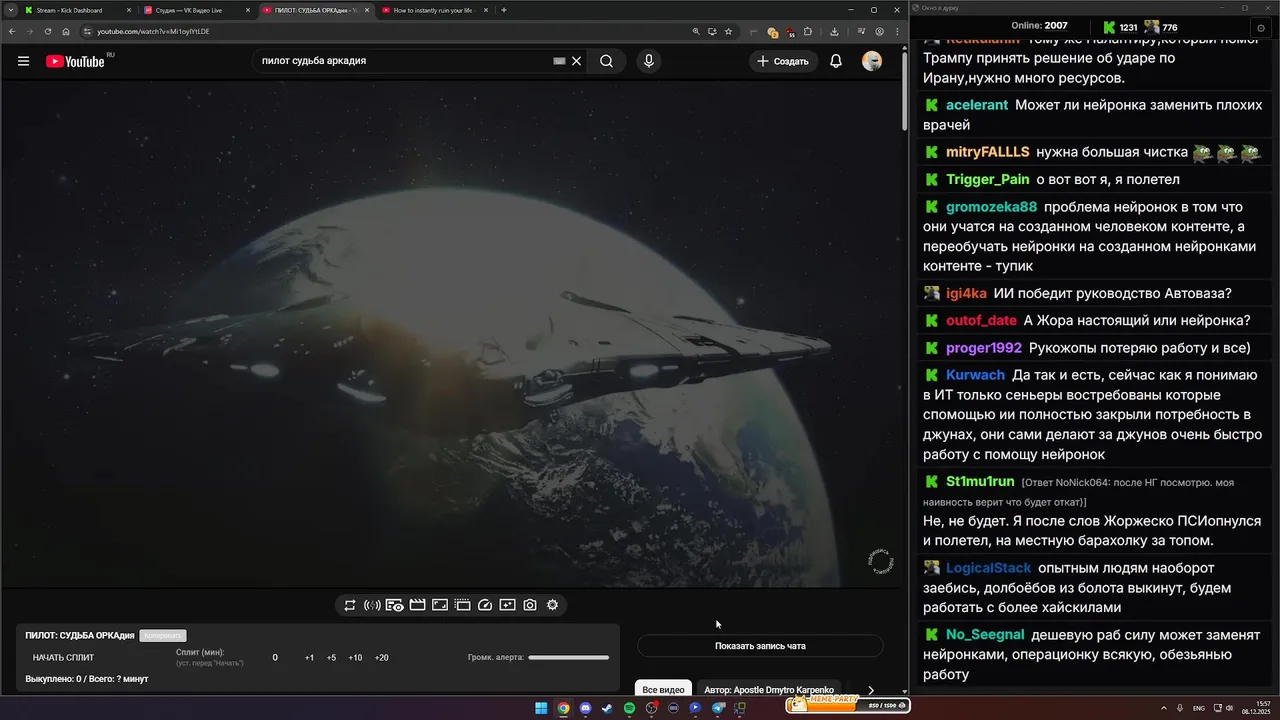Start voice search with microphone icon
This screenshot has height=720, width=1280.
tap(649, 61)
